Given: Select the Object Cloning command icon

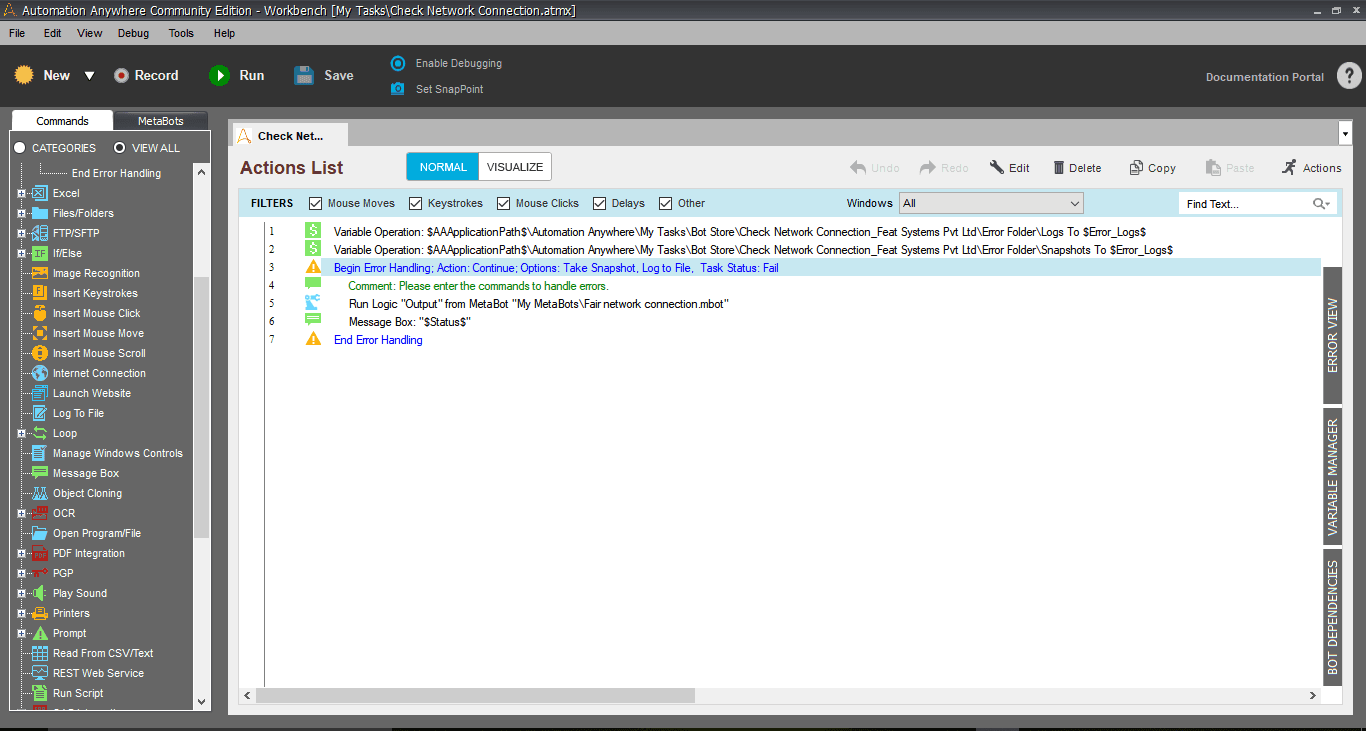Looking at the screenshot, I should [x=40, y=493].
